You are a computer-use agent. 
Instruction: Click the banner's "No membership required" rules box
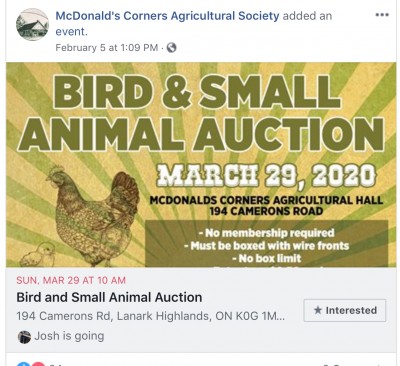[x=267, y=243]
